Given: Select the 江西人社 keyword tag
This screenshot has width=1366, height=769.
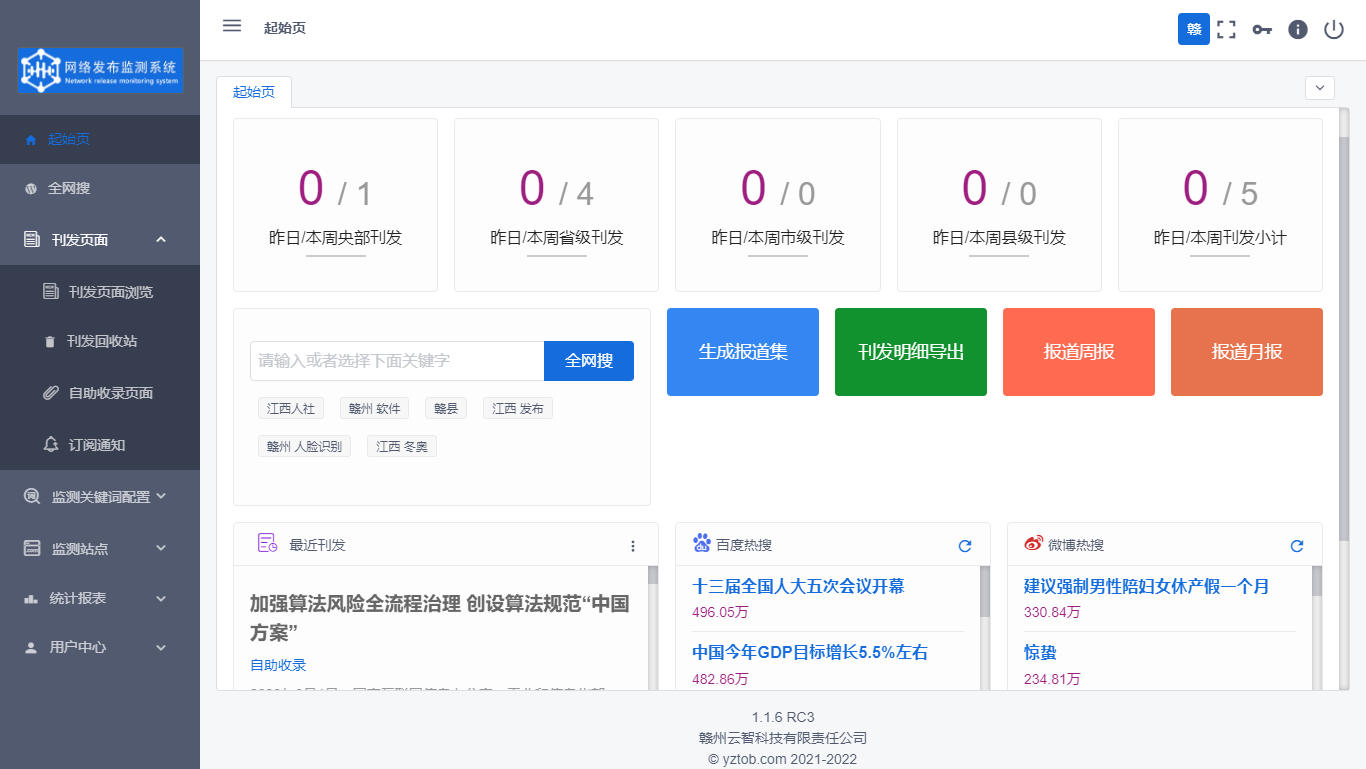Looking at the screenshot, I should coord(291,408).
